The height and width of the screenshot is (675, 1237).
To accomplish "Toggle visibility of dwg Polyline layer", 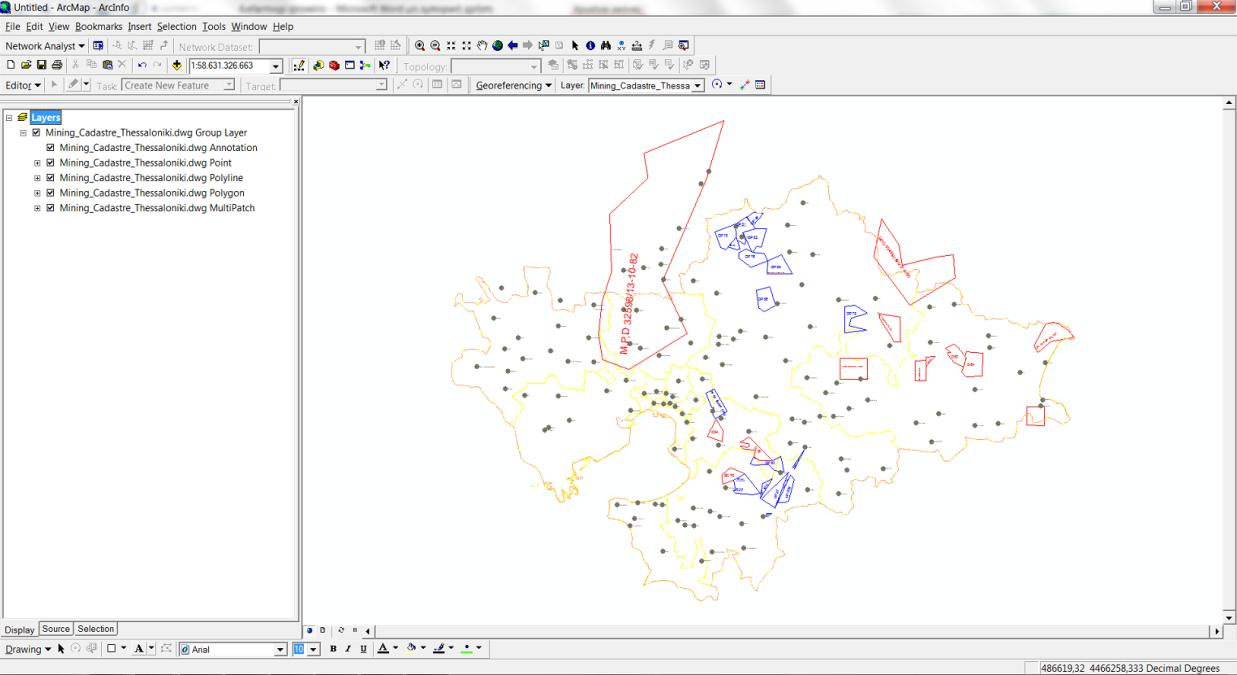I will point(51,177).
